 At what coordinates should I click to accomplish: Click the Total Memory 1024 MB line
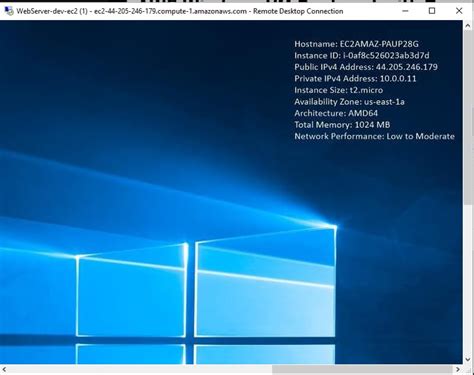342,125
